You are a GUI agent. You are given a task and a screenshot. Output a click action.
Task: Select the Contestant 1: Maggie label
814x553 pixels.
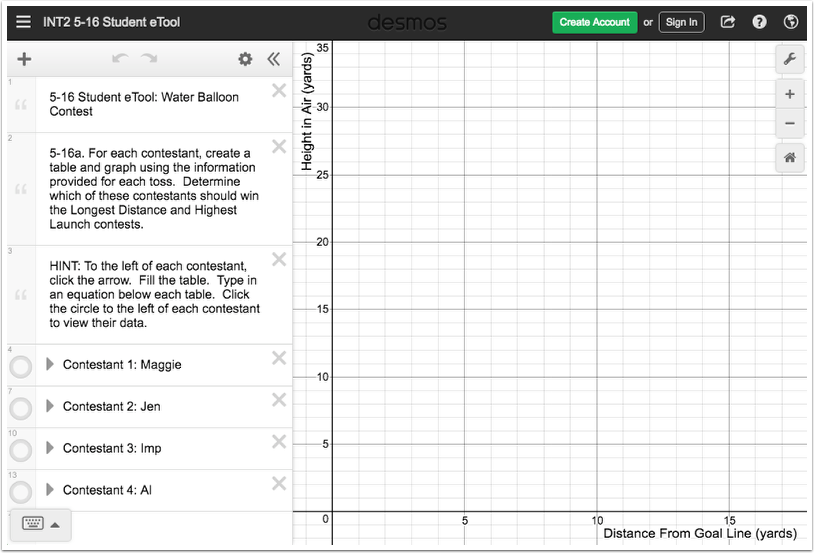tap(122, 365)
